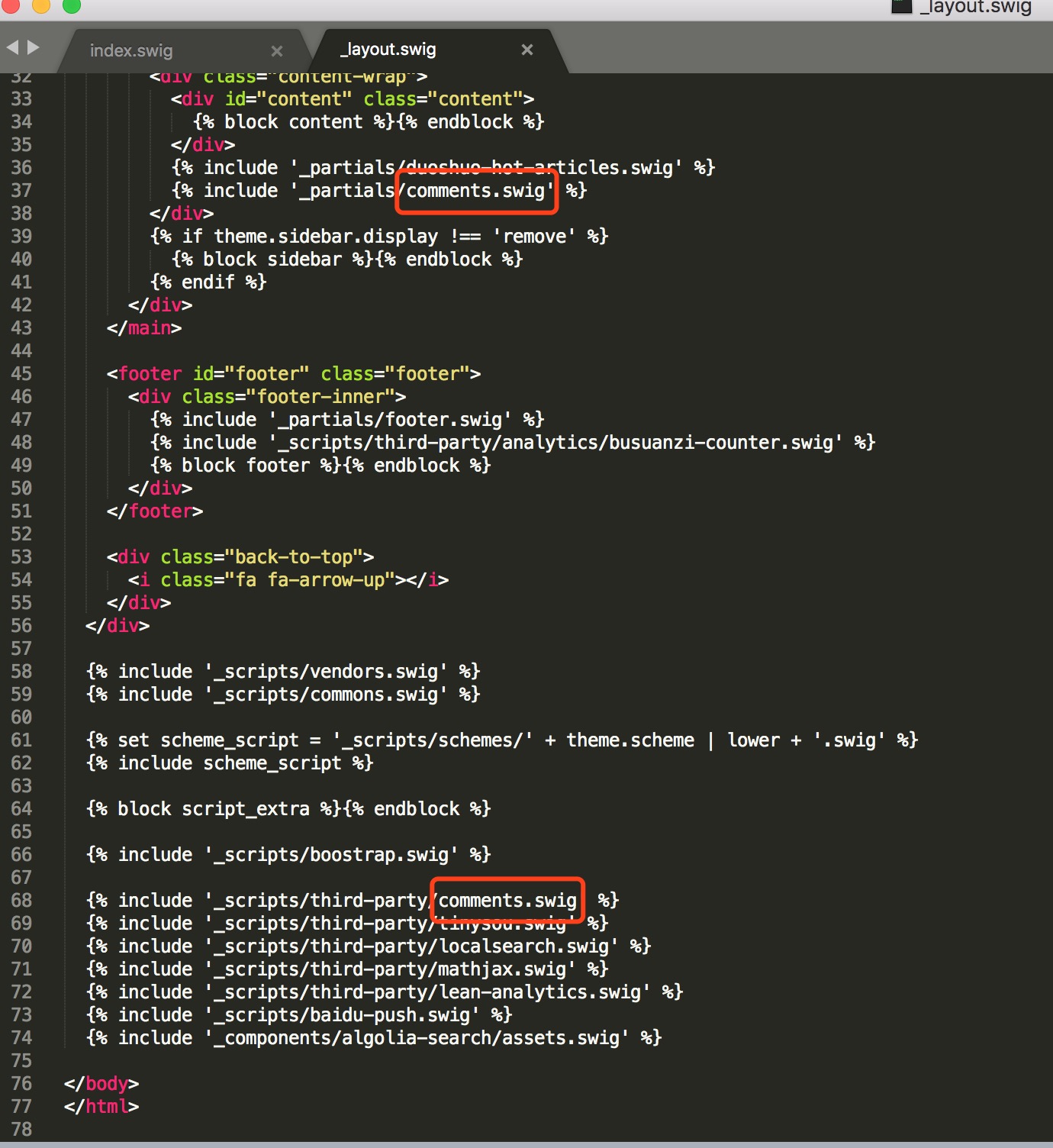This screenshot has height=1148, width=1053.
Task: Click 'block sidebar' on line 40
Action: point(272,260)
